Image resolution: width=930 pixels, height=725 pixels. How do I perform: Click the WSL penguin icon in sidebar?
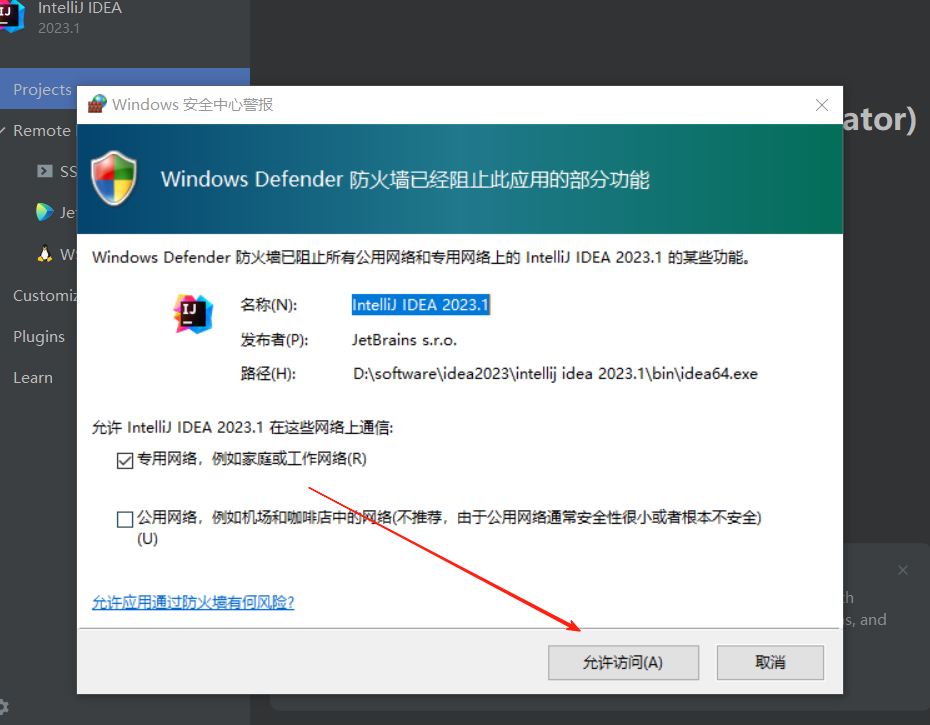[44, 254]
